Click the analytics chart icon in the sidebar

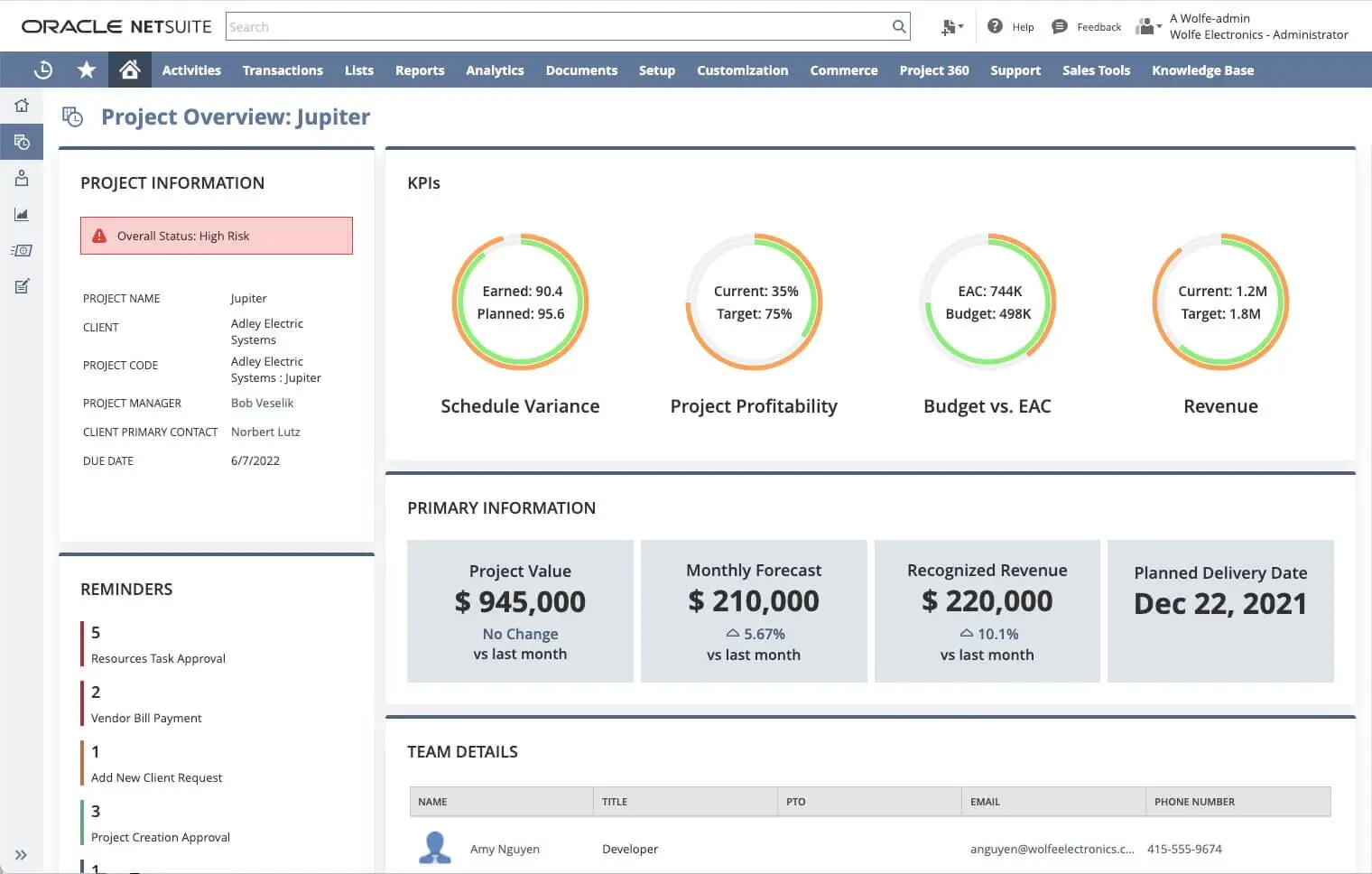[22, 214]
